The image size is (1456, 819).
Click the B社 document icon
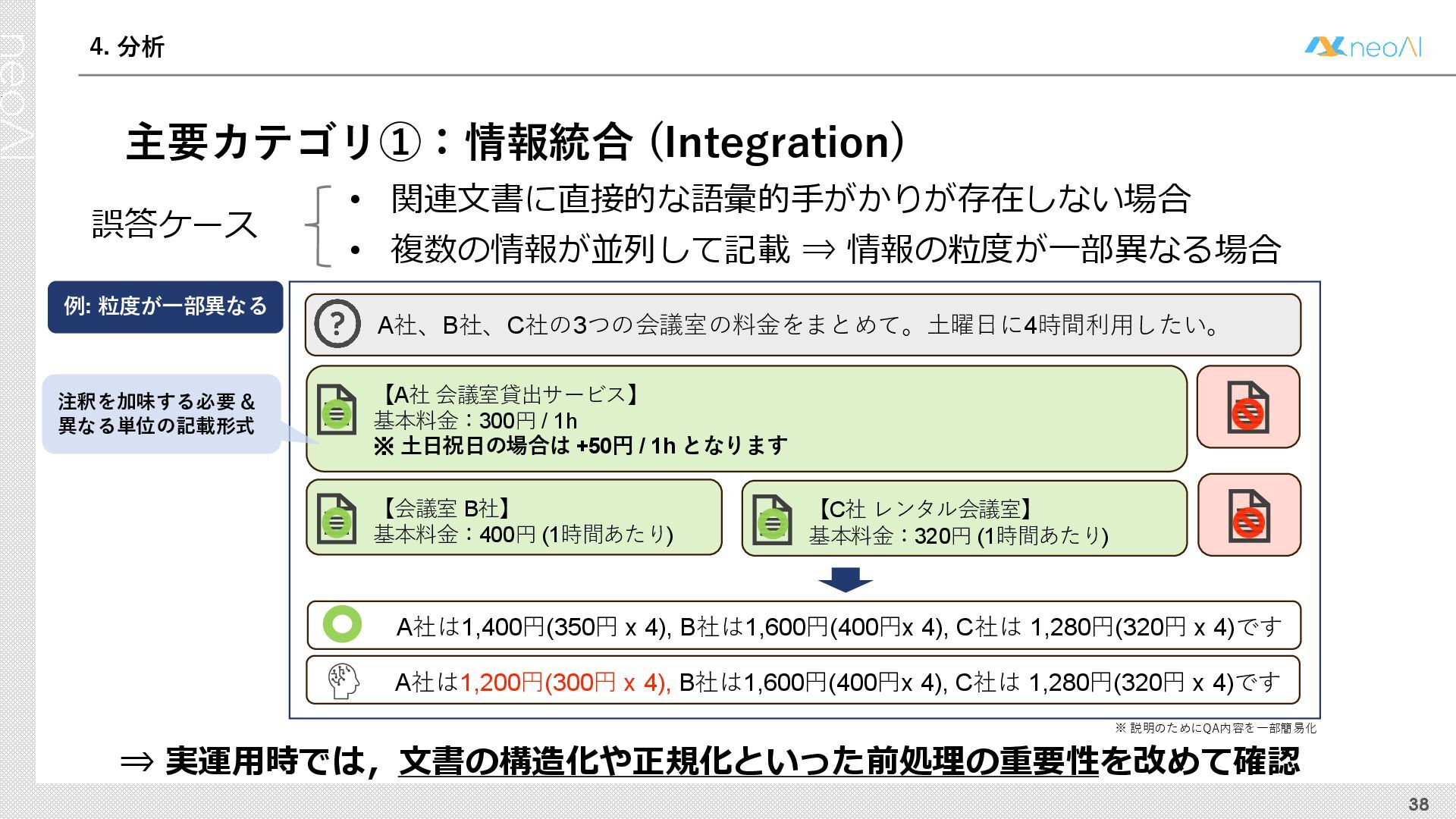point(337,519)
